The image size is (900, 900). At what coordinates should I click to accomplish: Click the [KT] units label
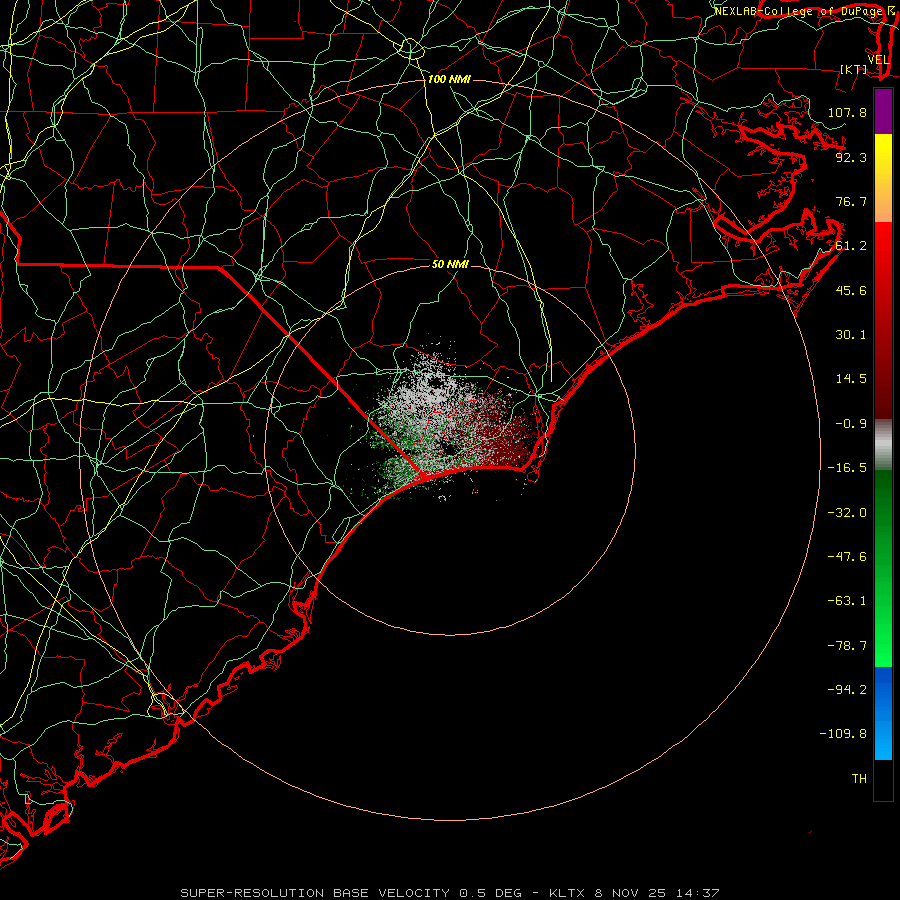[x=854, y=69]
